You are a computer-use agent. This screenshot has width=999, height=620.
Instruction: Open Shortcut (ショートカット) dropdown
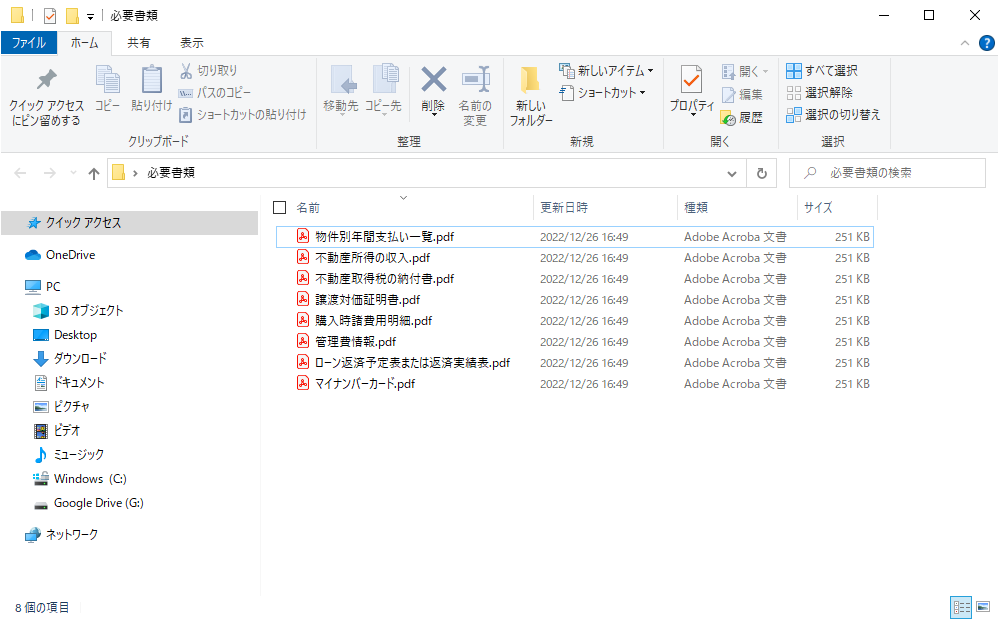point(603,92)
